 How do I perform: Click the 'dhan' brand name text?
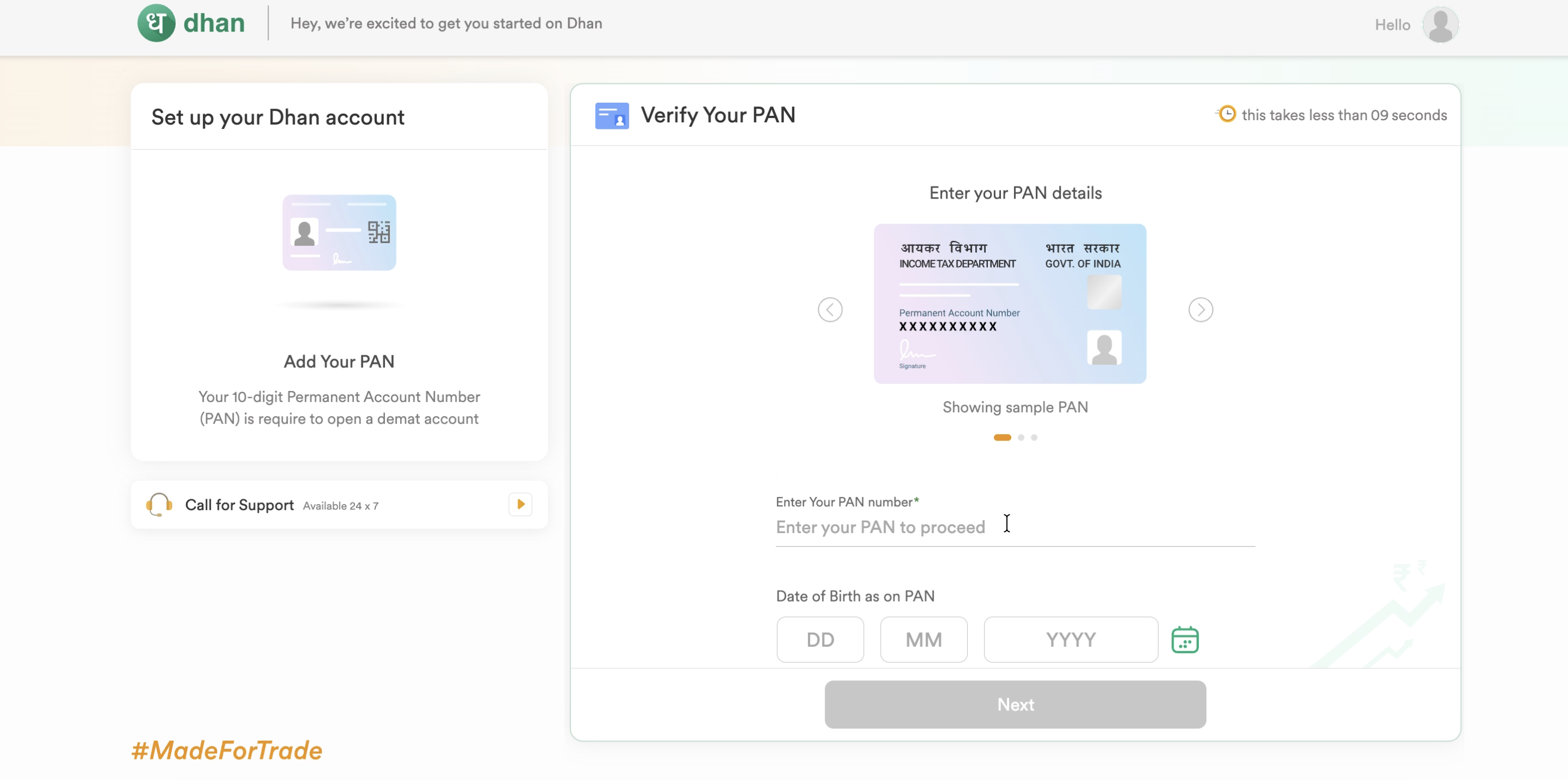click(x=214, y=23)
